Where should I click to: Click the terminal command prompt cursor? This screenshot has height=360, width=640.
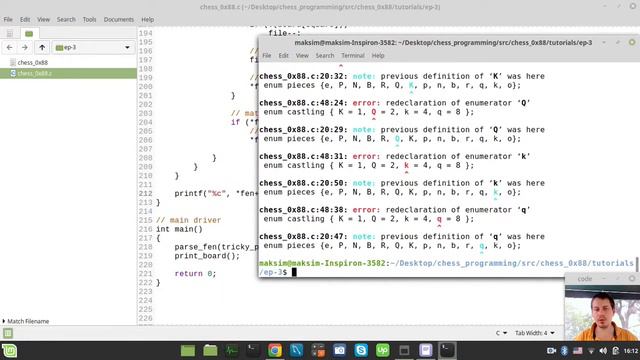pos(294,272)
